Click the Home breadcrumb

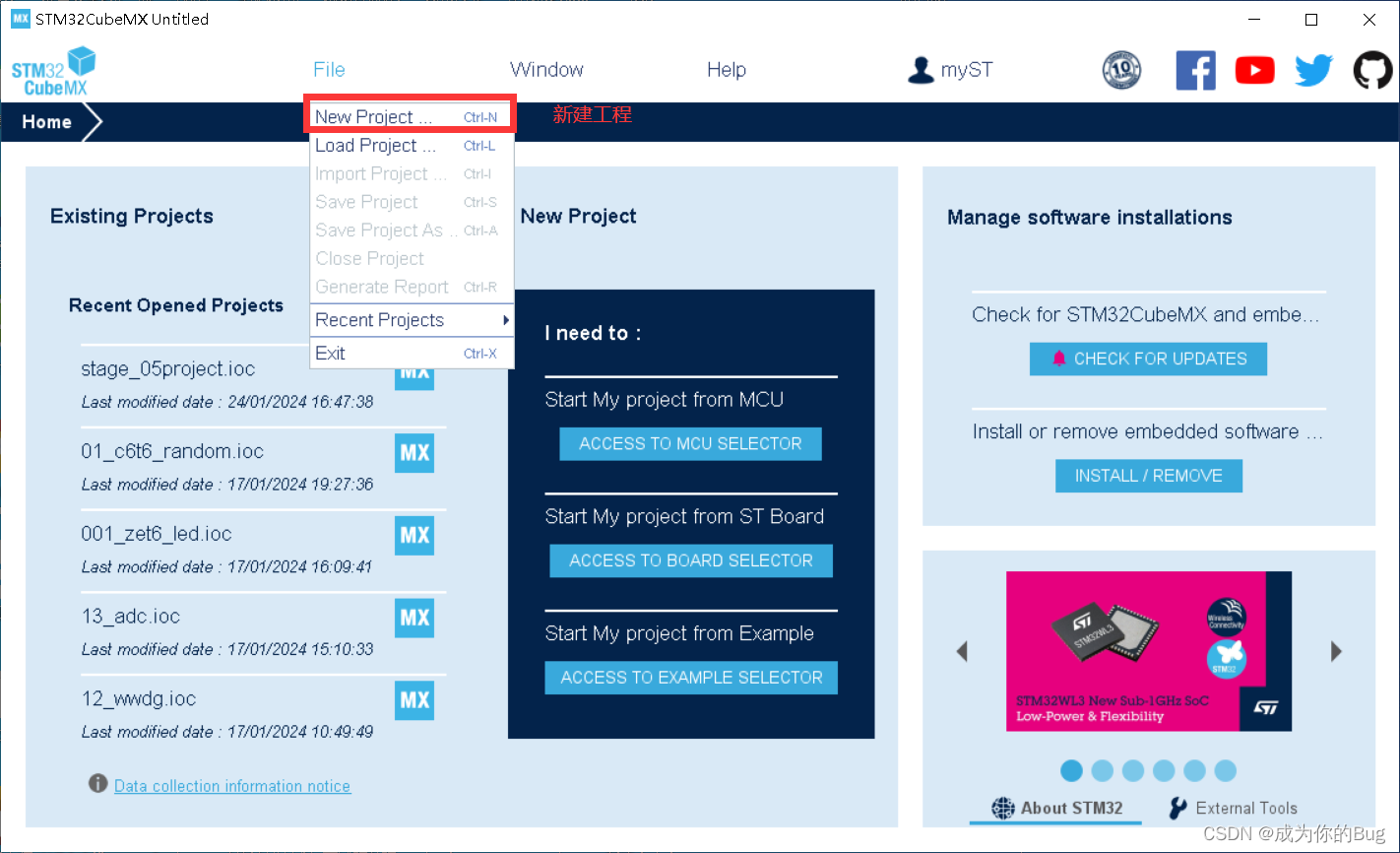coord(47,122)
